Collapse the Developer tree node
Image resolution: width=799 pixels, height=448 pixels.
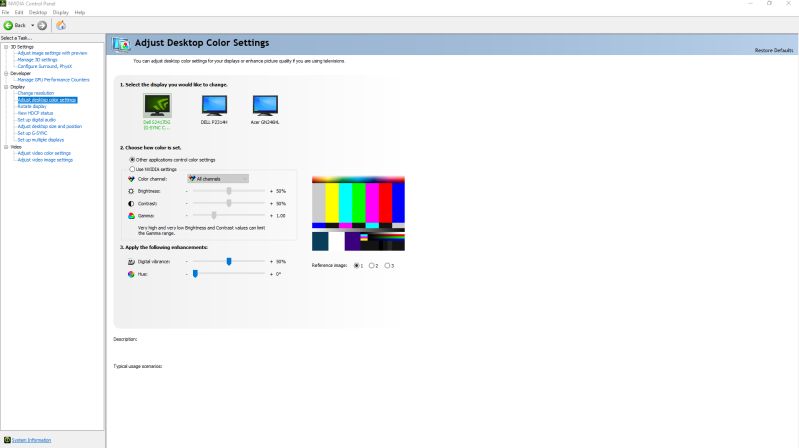pos(6,73)
